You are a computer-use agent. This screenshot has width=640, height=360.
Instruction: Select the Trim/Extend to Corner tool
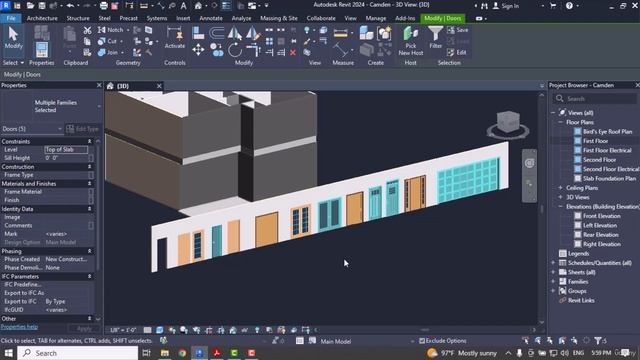tap(253, 51)
